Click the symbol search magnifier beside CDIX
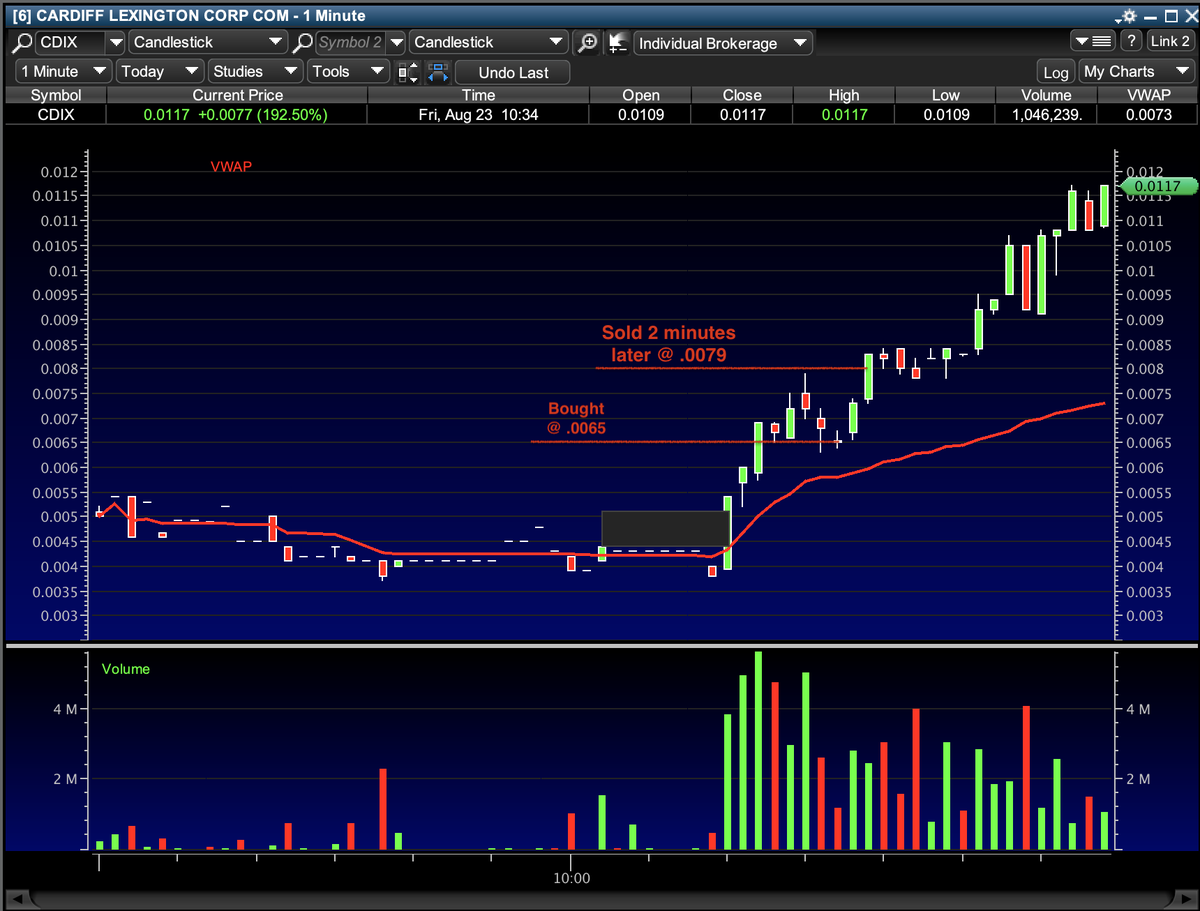The height and width of the screenshot is (911, 1200). pos(21,43)
